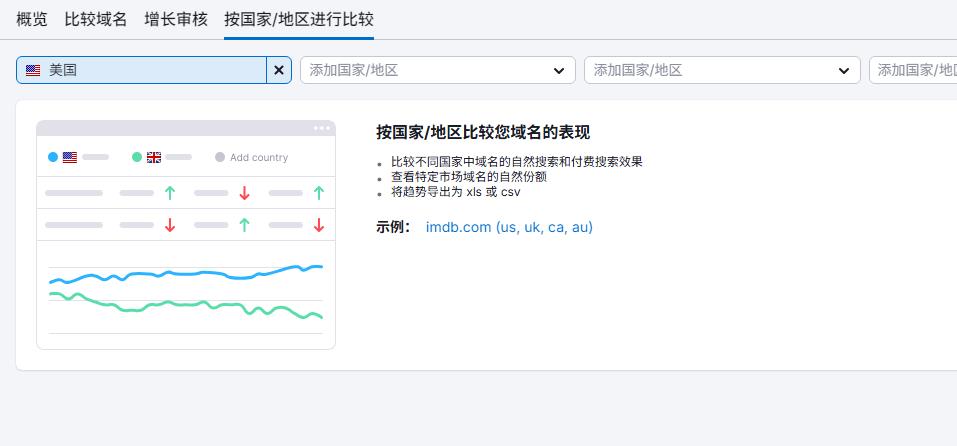Remove the 美国 country selection
Screen dimensions: 957x446
coord(279,70)
